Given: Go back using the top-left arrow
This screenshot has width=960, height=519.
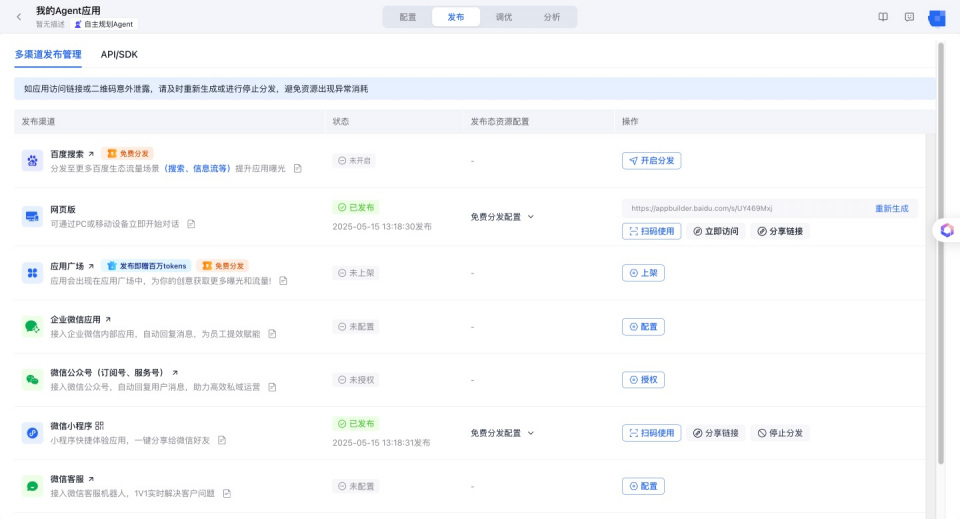Looking at the screenshot, I should (19, 17).
